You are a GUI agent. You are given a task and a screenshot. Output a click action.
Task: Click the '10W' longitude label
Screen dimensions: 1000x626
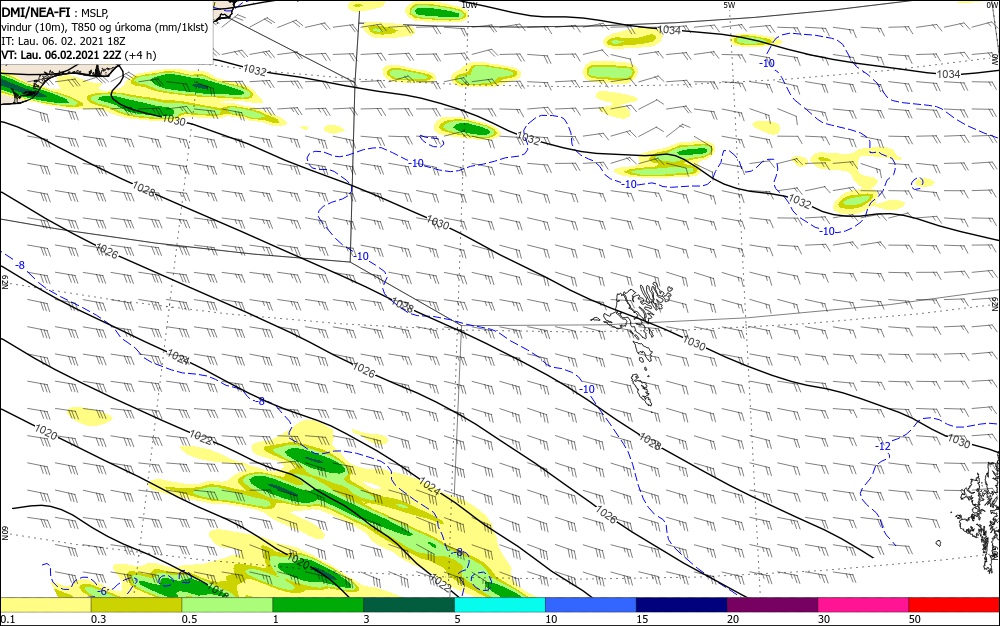[469, 5]
